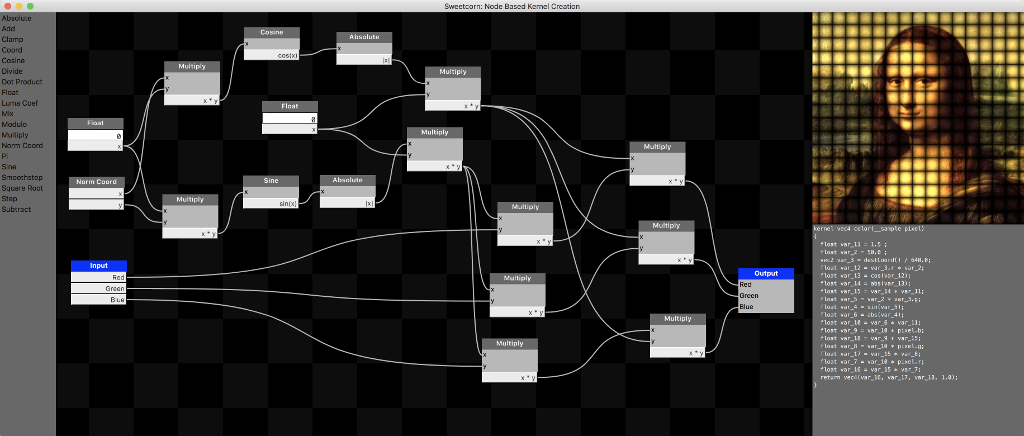The image size is (1024, 436).
Task: Select Add in the node type list
Action: pos(8,29)
